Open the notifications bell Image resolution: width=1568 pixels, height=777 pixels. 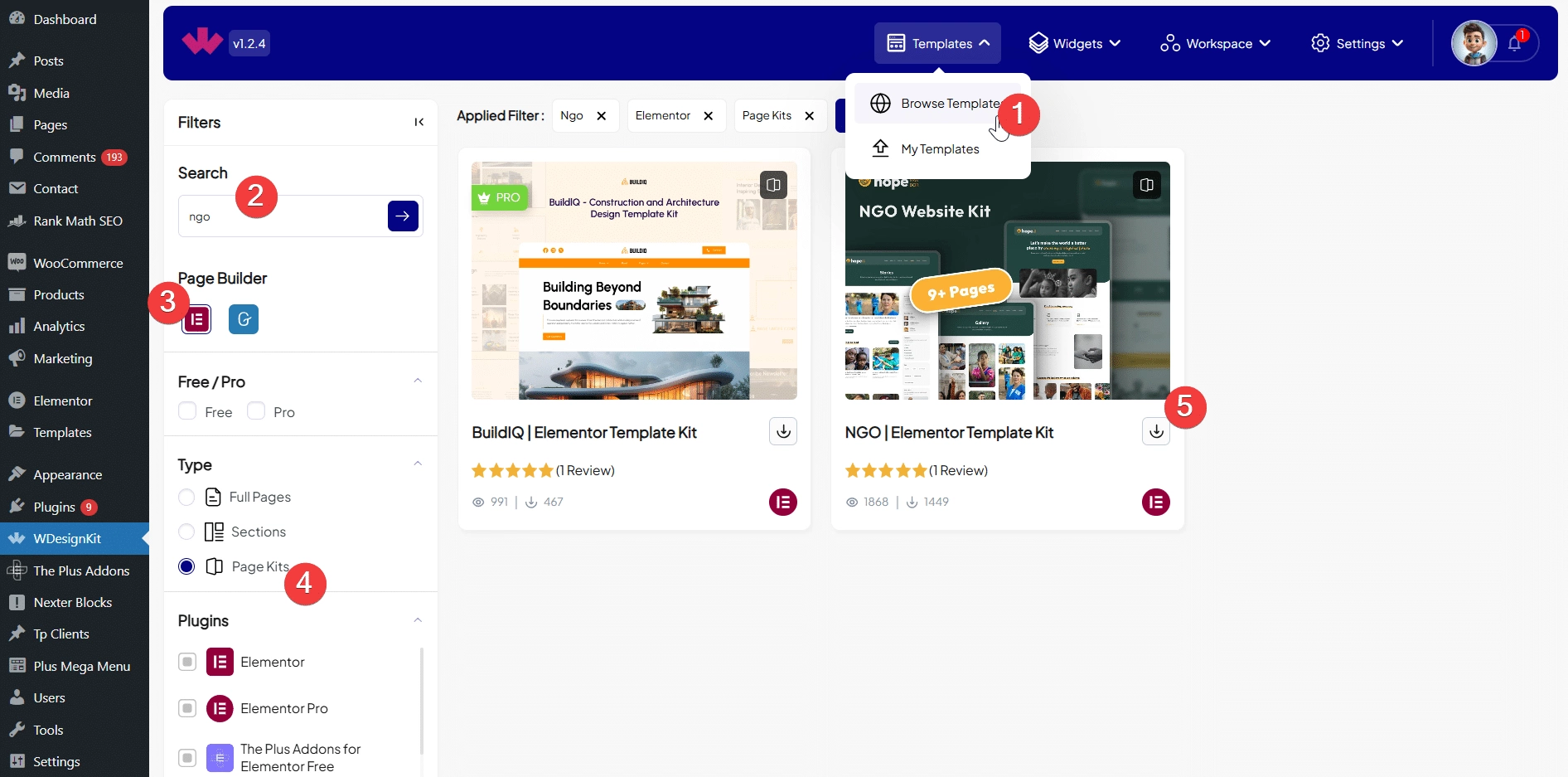pyautogui.click(x=1514, y=44)
